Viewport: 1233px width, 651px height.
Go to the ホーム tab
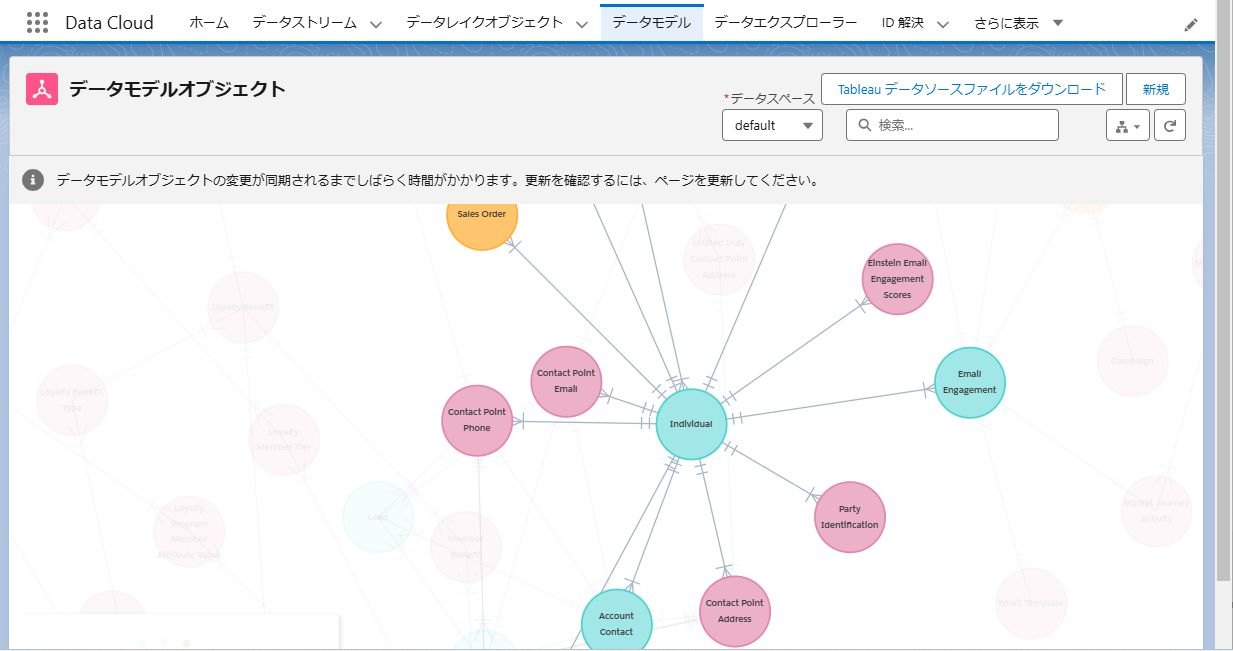(208, 23)
